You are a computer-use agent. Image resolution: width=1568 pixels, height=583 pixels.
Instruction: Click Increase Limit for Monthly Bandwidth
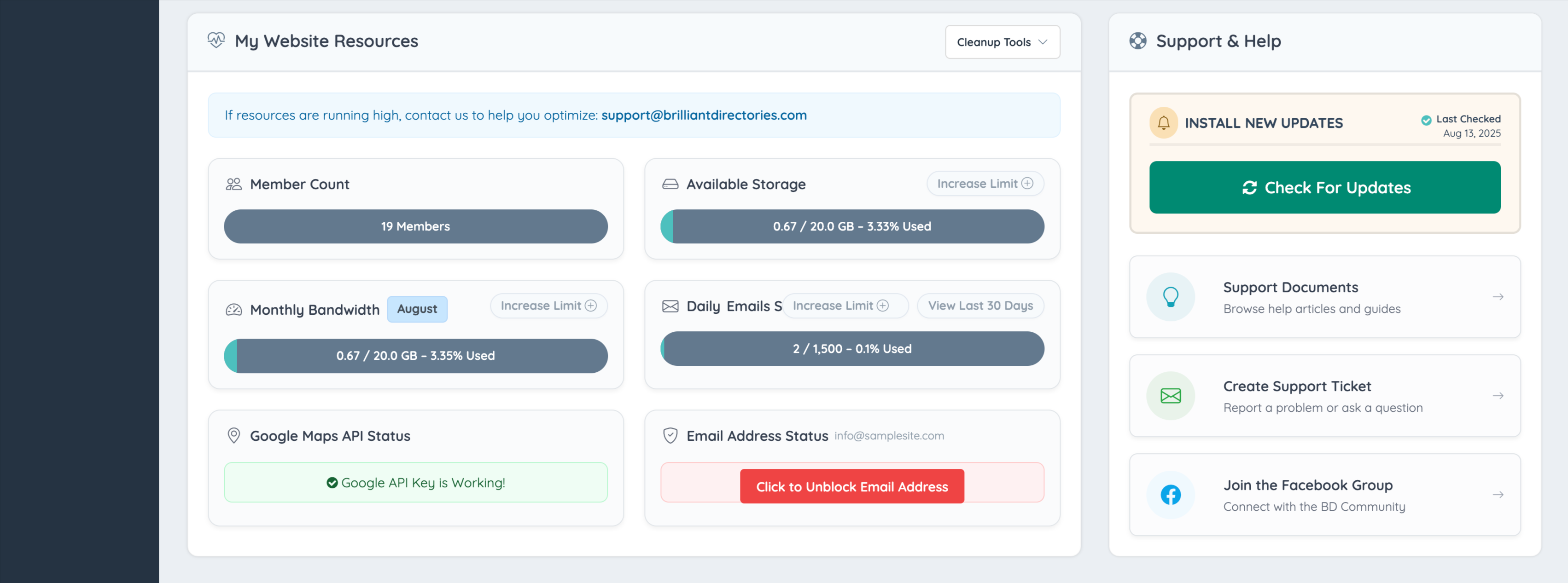[x=548, y=306]
